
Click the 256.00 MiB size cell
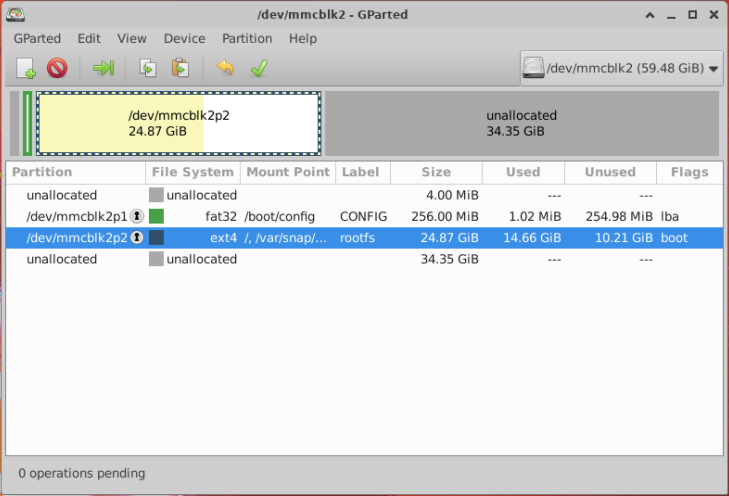click(x=444, y=217)
